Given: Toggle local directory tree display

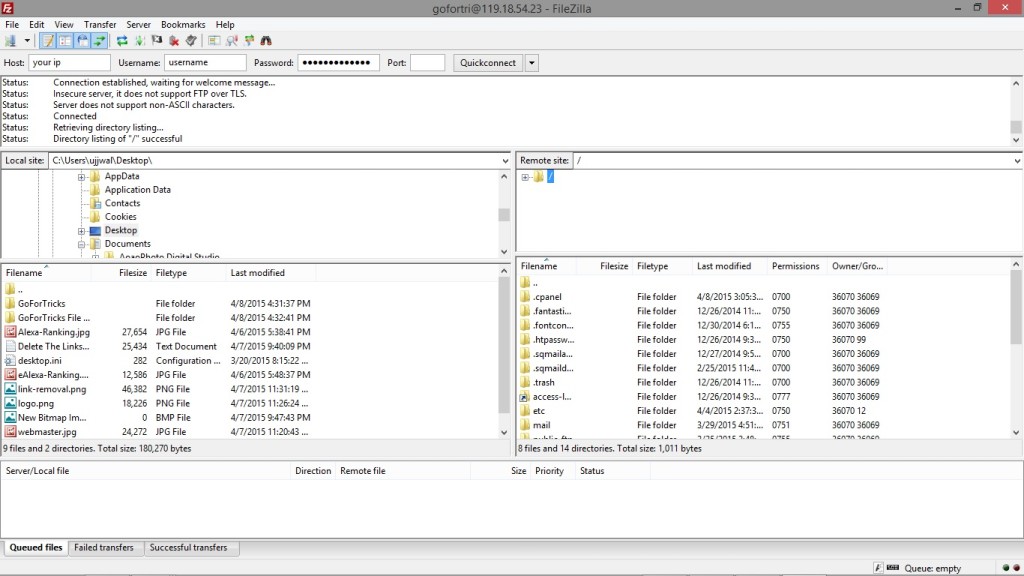Looking at the screenshot, I should click(65, 40).
